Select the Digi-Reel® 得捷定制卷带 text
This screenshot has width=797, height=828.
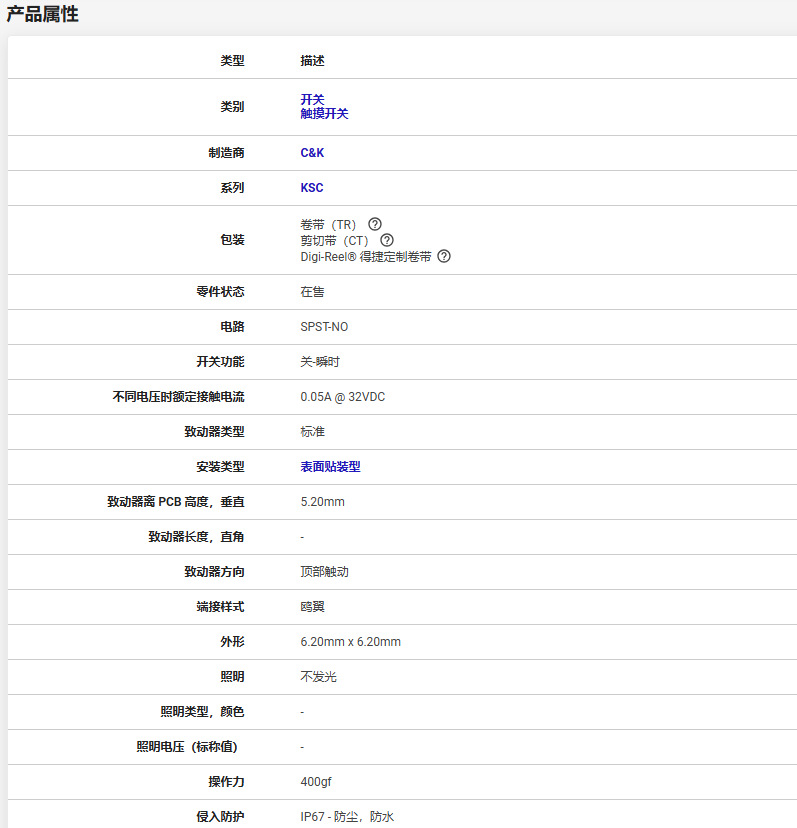point(366,257)
